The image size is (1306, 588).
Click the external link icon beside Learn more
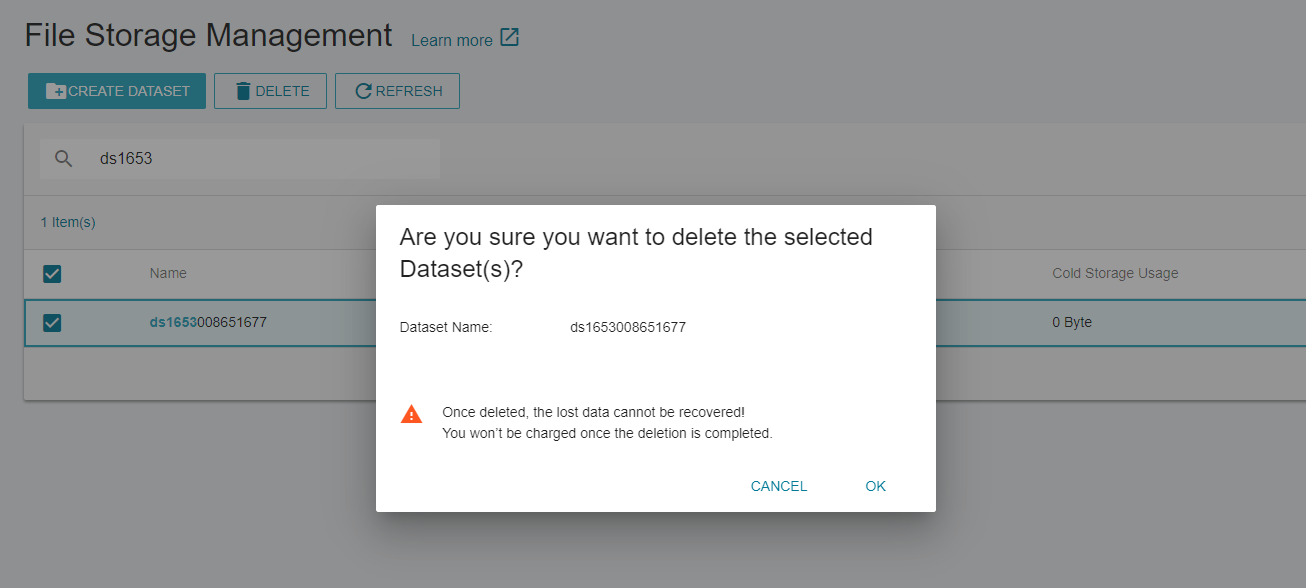509,38
